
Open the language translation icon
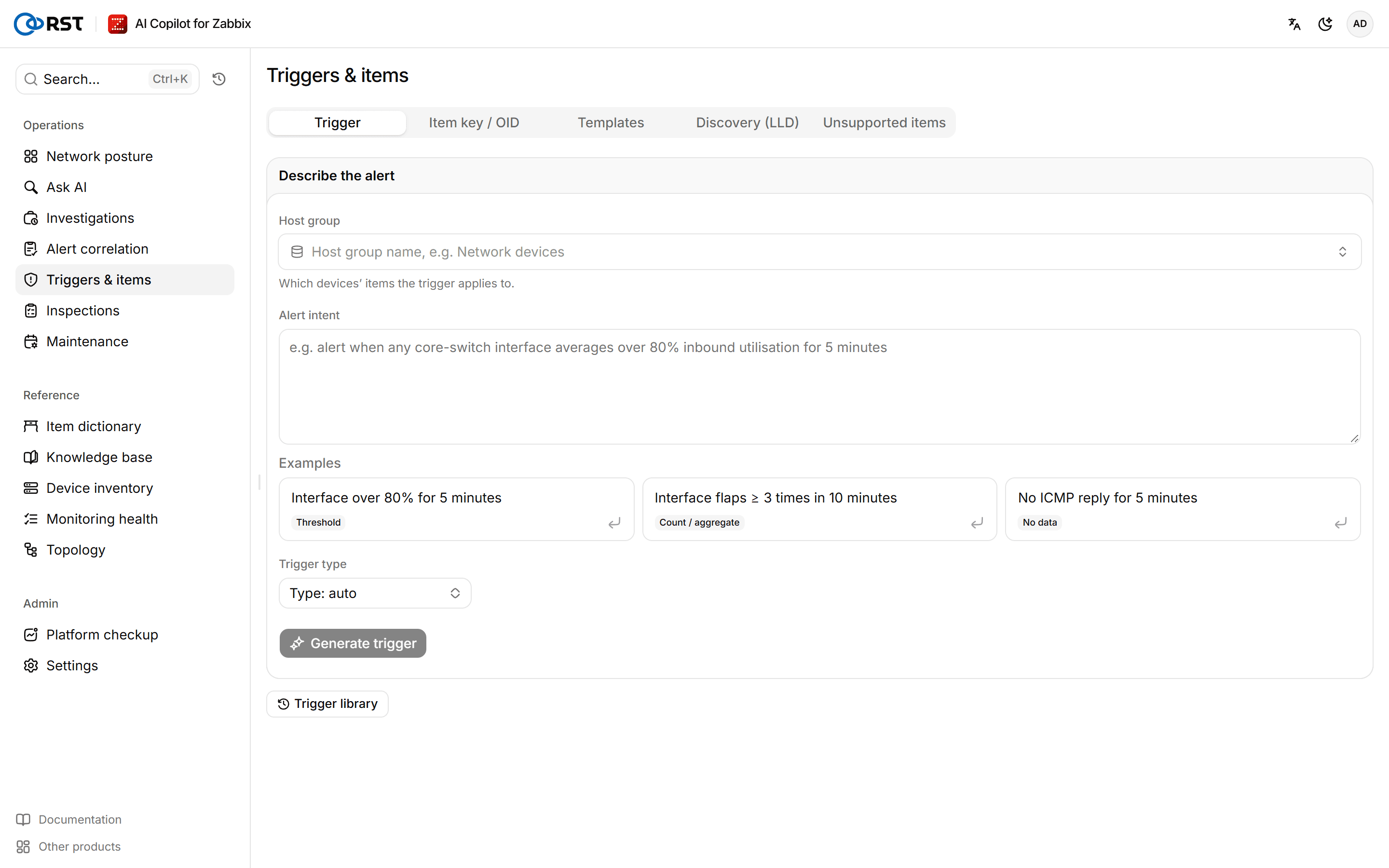(1294, 24)
